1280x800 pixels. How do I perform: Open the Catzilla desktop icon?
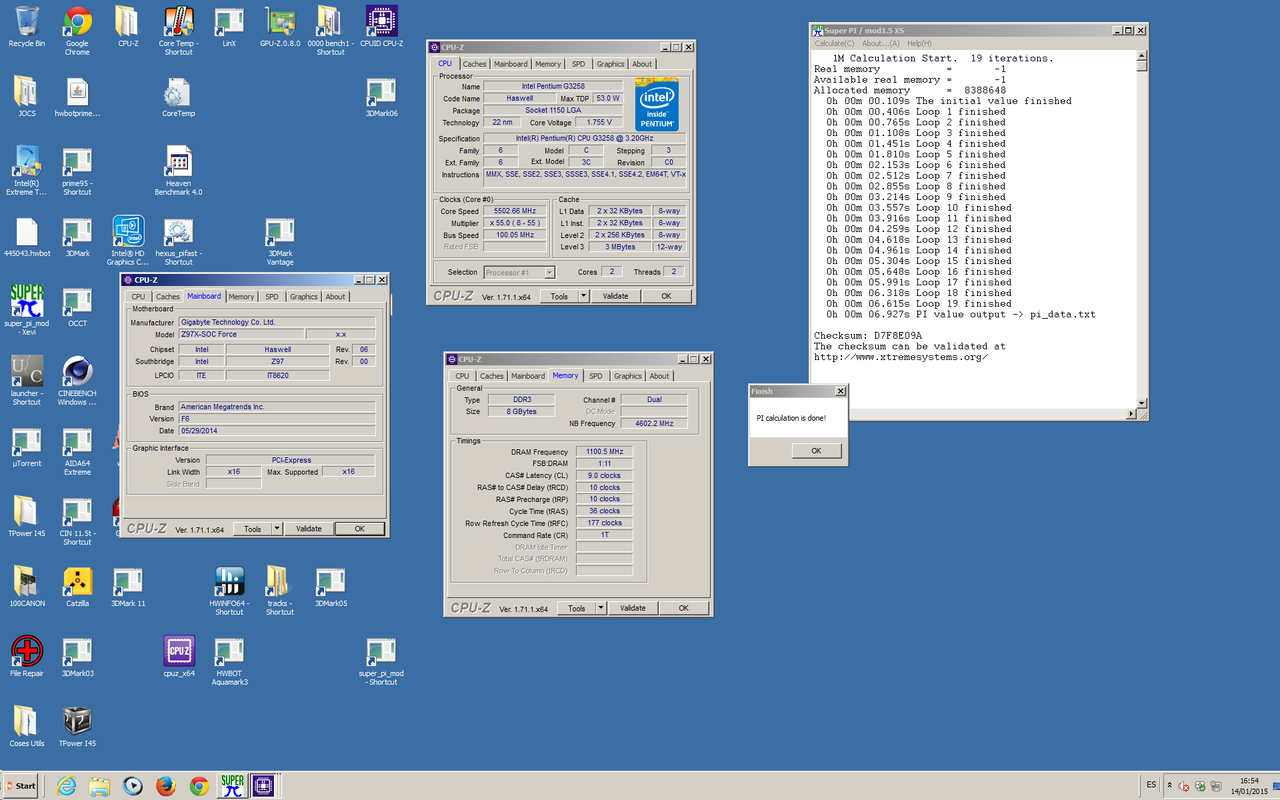[x=77, y=588]
